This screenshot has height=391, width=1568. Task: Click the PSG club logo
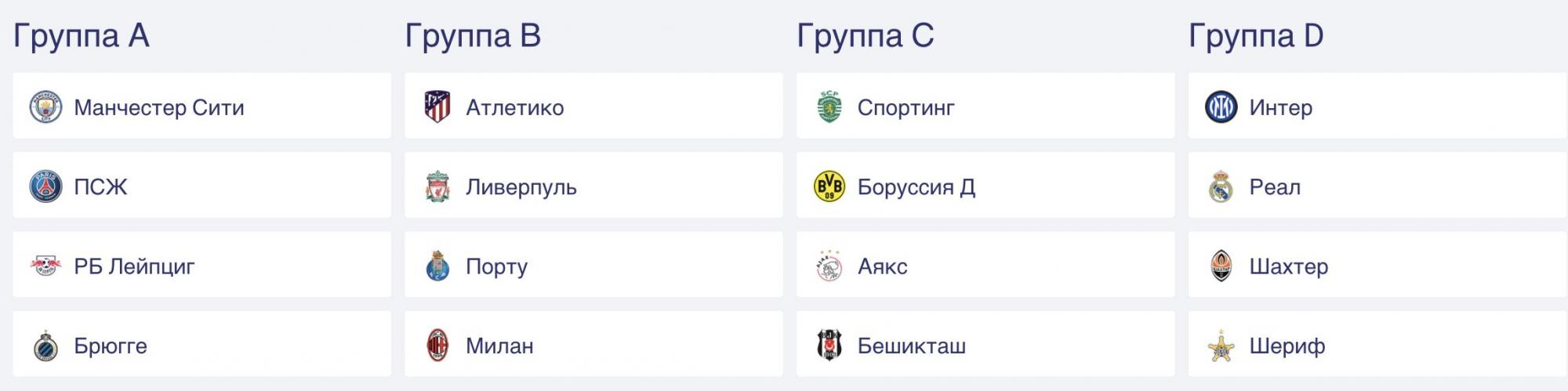click(x=45, y=187)
